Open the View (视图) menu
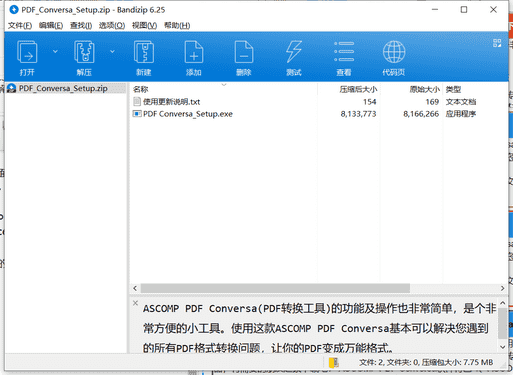The image size is (513, 375). coord(144,25)
